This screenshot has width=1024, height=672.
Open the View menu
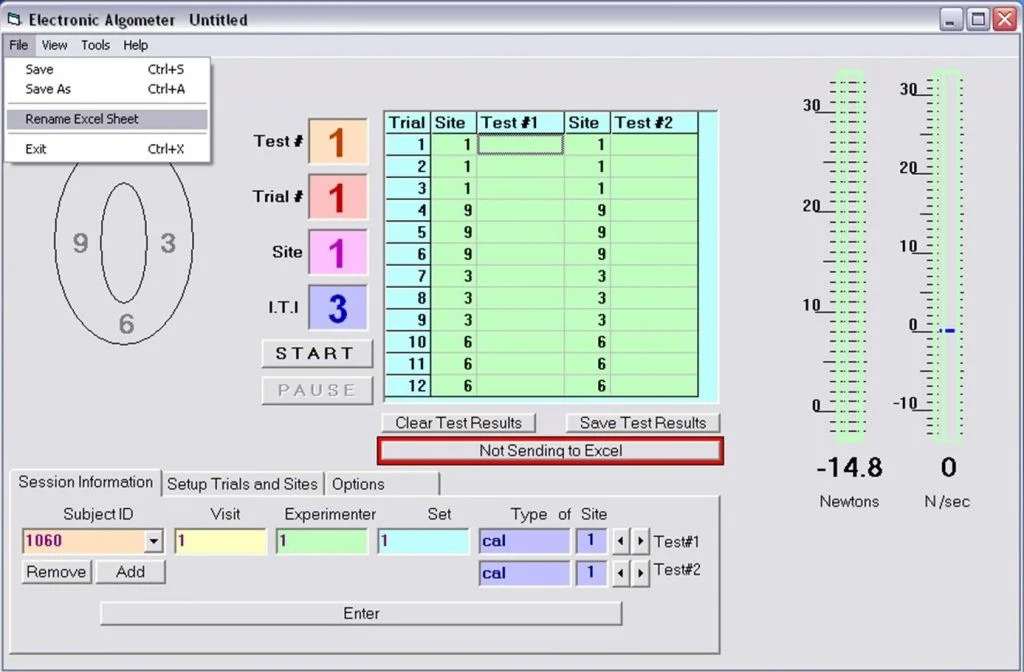[x=54, y=45]
